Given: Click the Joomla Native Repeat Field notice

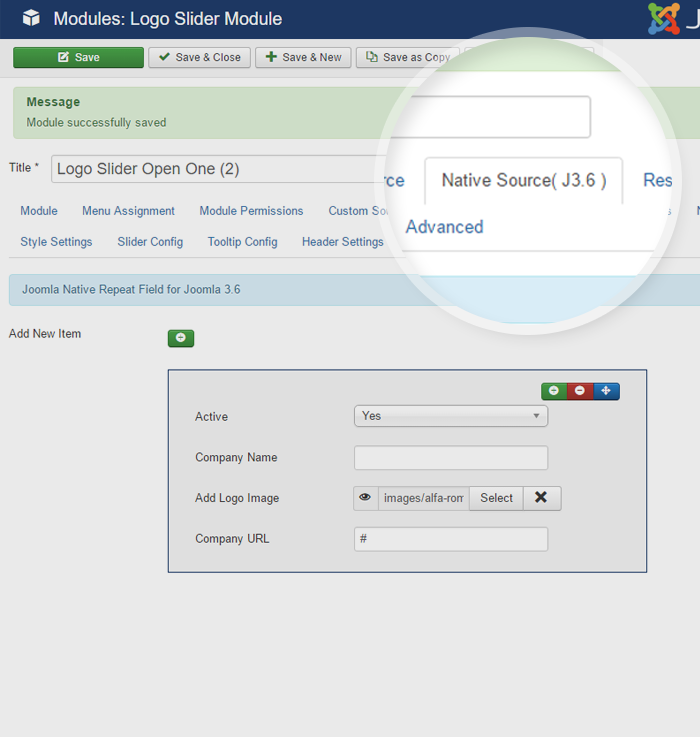Looking at the screenshot, I should point(354,290).
